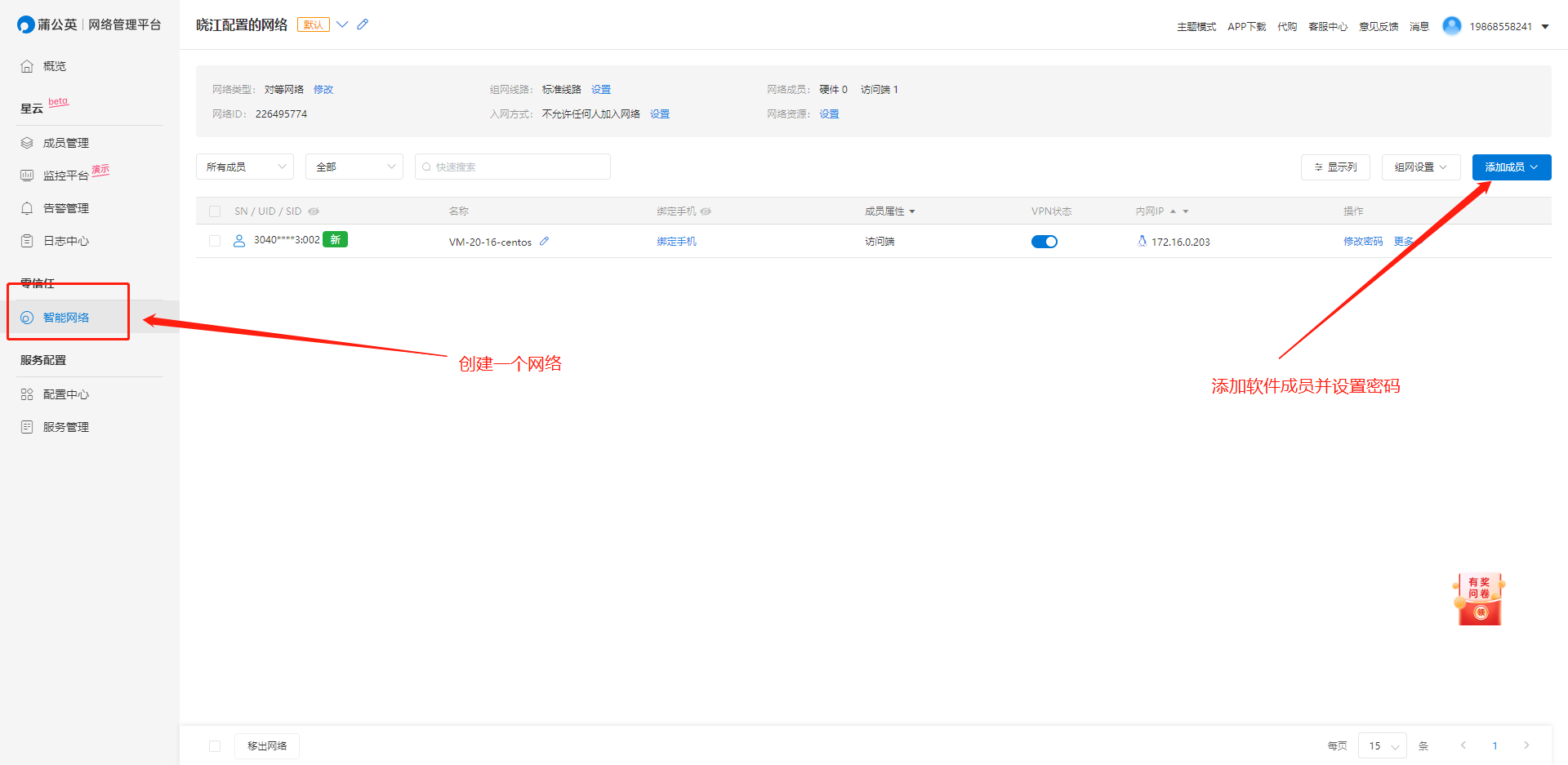This screenshot has height=765, width=1568.
Task: Open the user avatar icon in top bar
Action: pyautogui.click(x=1451, y=26)
